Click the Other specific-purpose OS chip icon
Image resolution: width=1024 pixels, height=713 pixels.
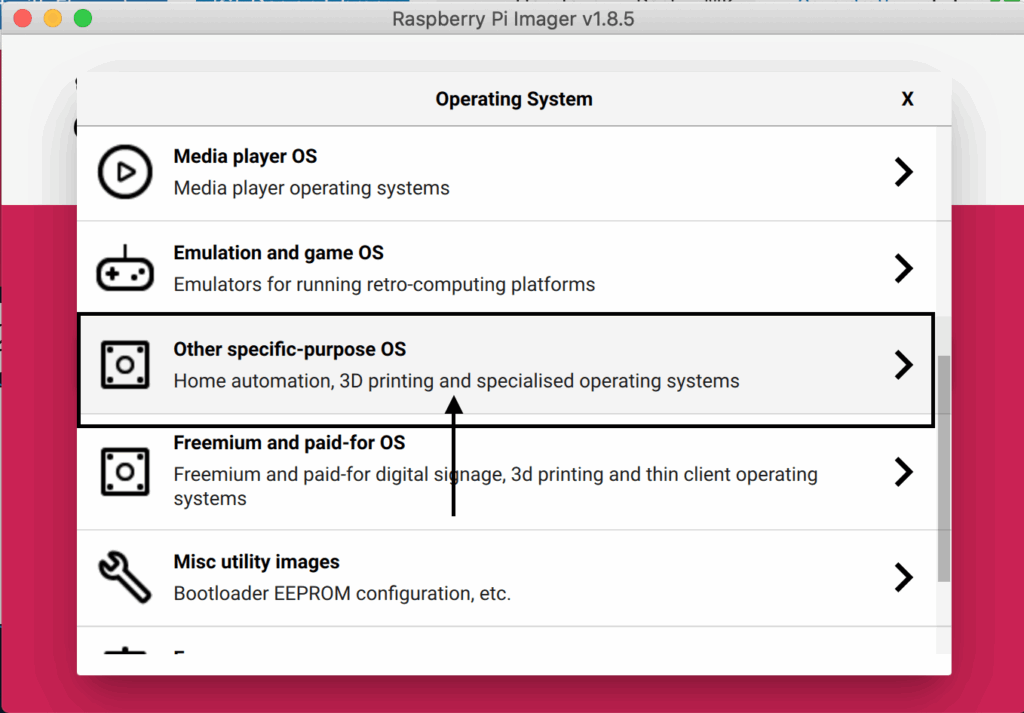coord(125,364)
